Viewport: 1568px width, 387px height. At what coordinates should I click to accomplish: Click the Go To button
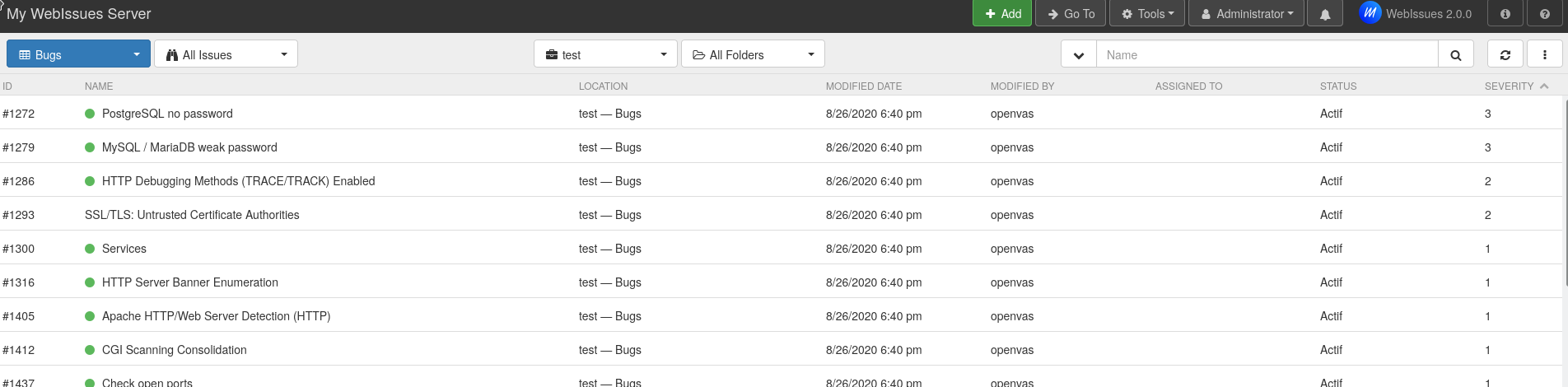point(1071,14)
